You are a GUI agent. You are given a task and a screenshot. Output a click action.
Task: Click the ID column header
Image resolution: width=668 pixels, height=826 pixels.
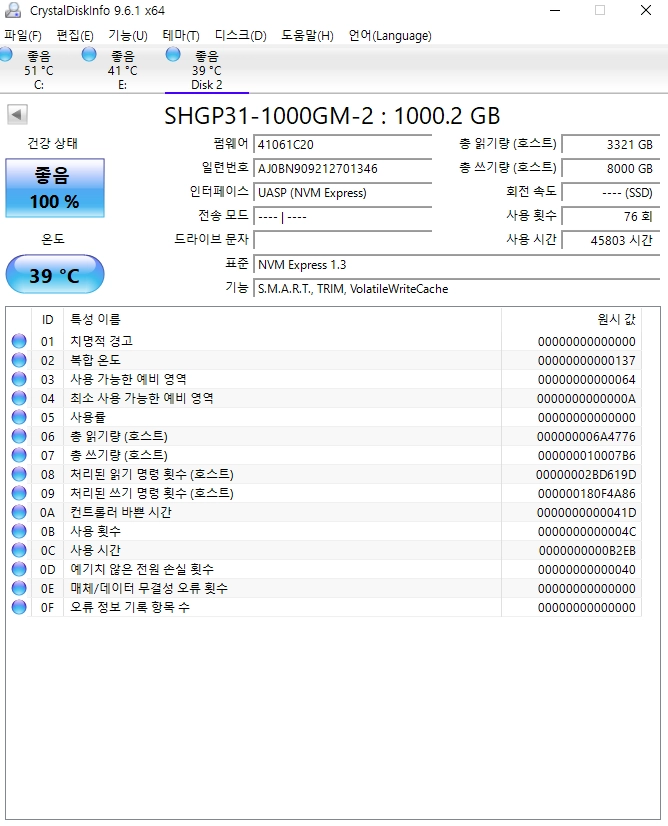point(47,320)
